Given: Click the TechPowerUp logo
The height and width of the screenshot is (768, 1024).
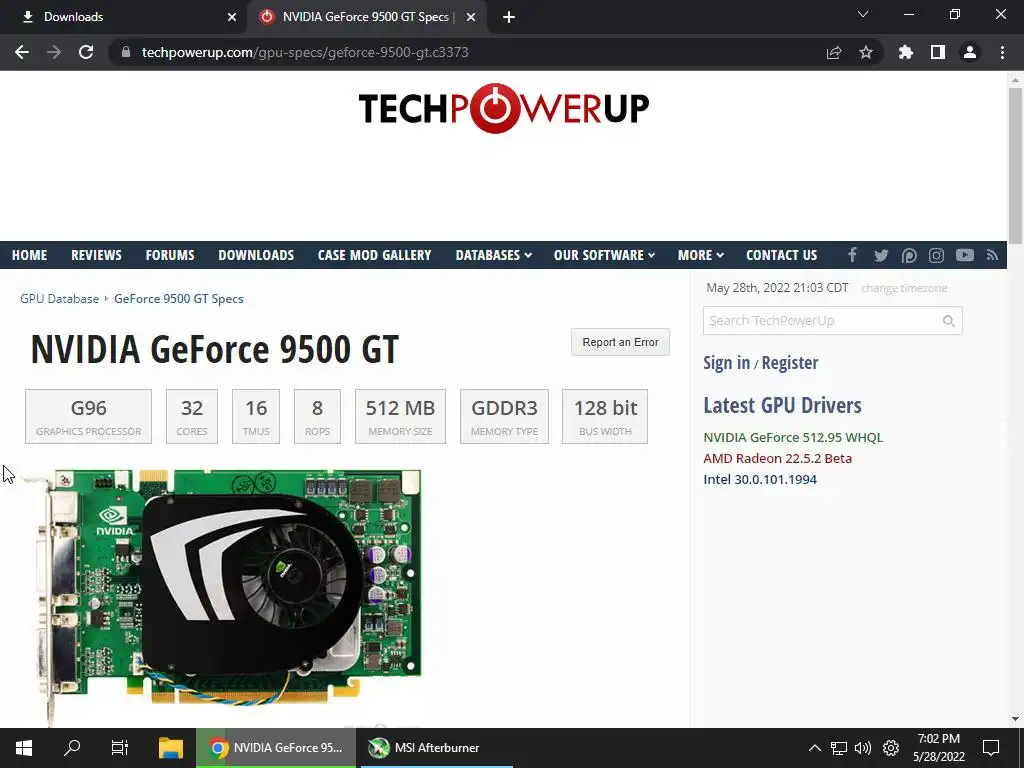Looking at the screenshot, I should pyautogui.click(x=504, y=108).
